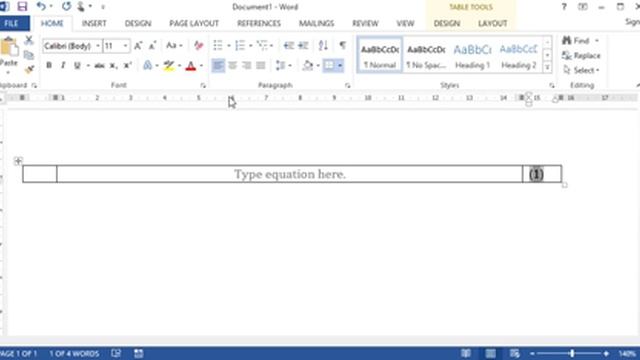Grow font size icon

coord(138,46)
